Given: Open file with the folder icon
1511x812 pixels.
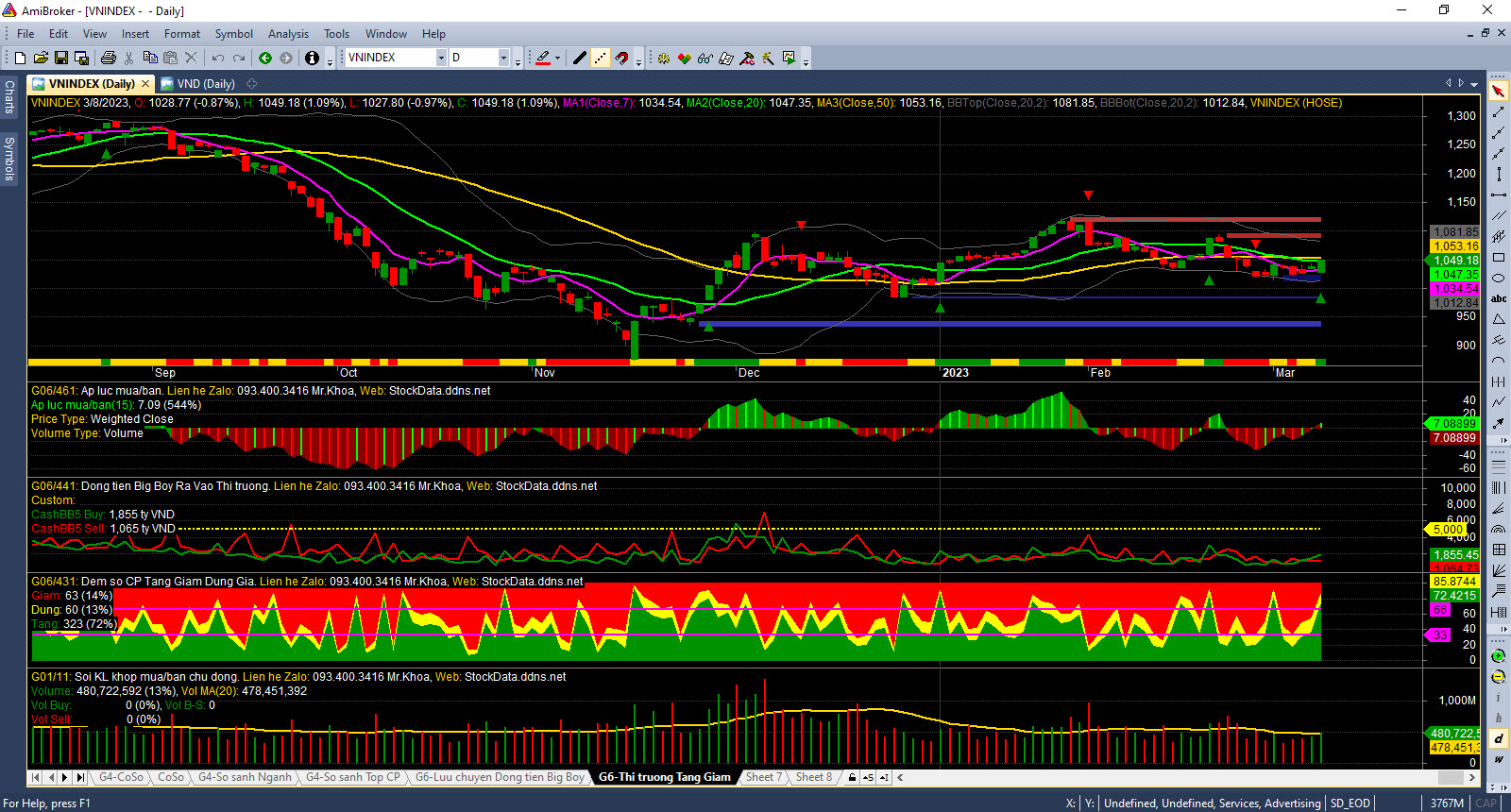Looking at the screenshot, I should [41, 58].
